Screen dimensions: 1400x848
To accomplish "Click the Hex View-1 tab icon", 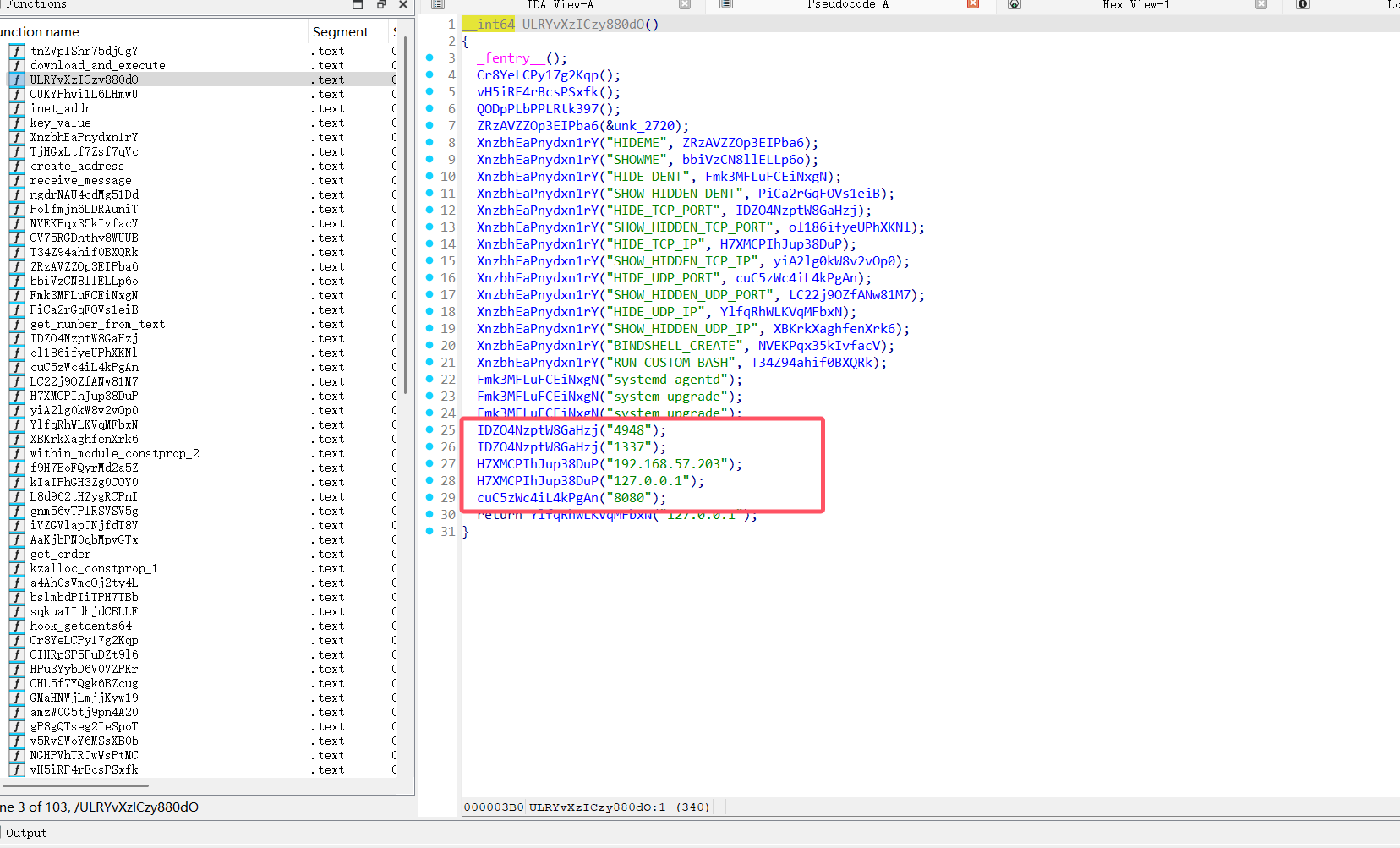I will point(1014,4).
